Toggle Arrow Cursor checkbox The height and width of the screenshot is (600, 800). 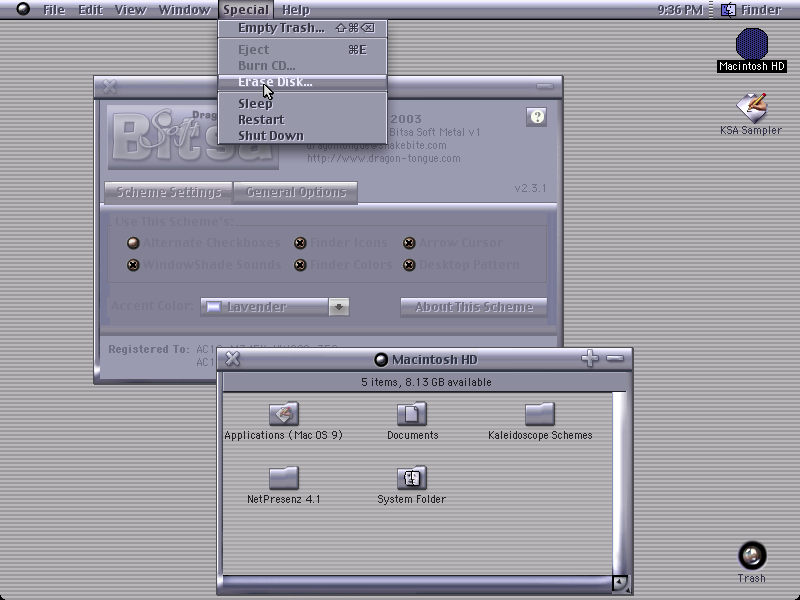[409, 243]
